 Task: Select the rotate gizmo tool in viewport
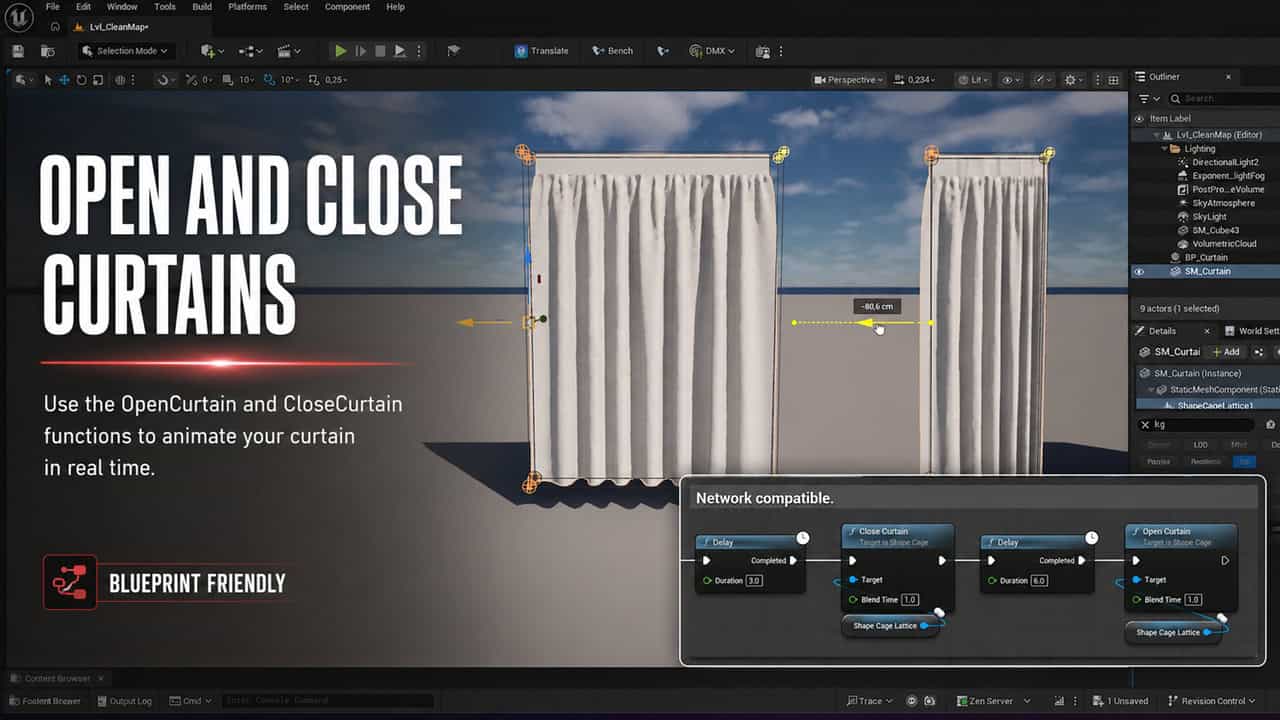click(x=82, y=80)
